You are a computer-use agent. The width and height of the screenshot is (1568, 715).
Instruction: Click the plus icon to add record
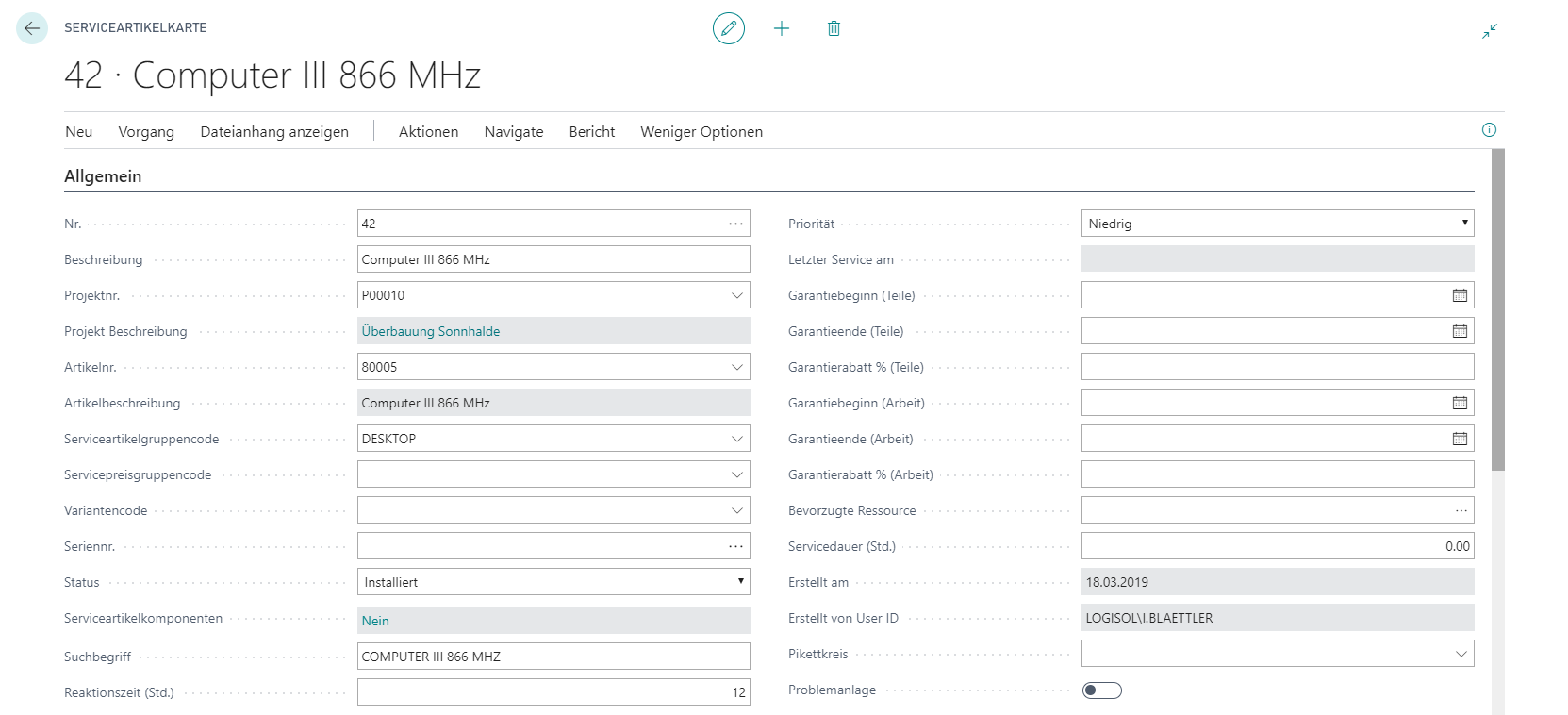pos(782,28)
